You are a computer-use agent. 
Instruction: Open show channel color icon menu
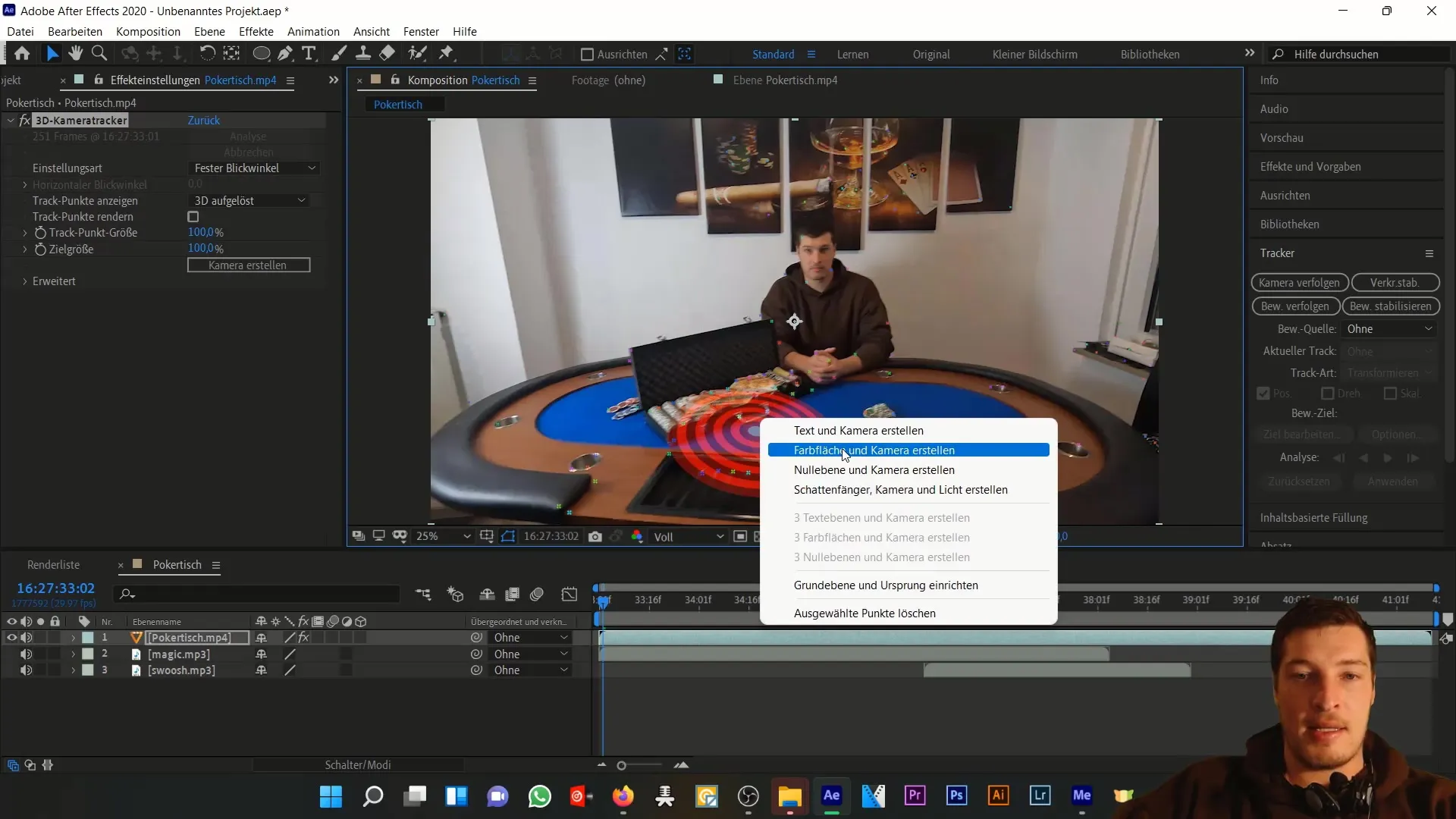click(x=637, y=537)
